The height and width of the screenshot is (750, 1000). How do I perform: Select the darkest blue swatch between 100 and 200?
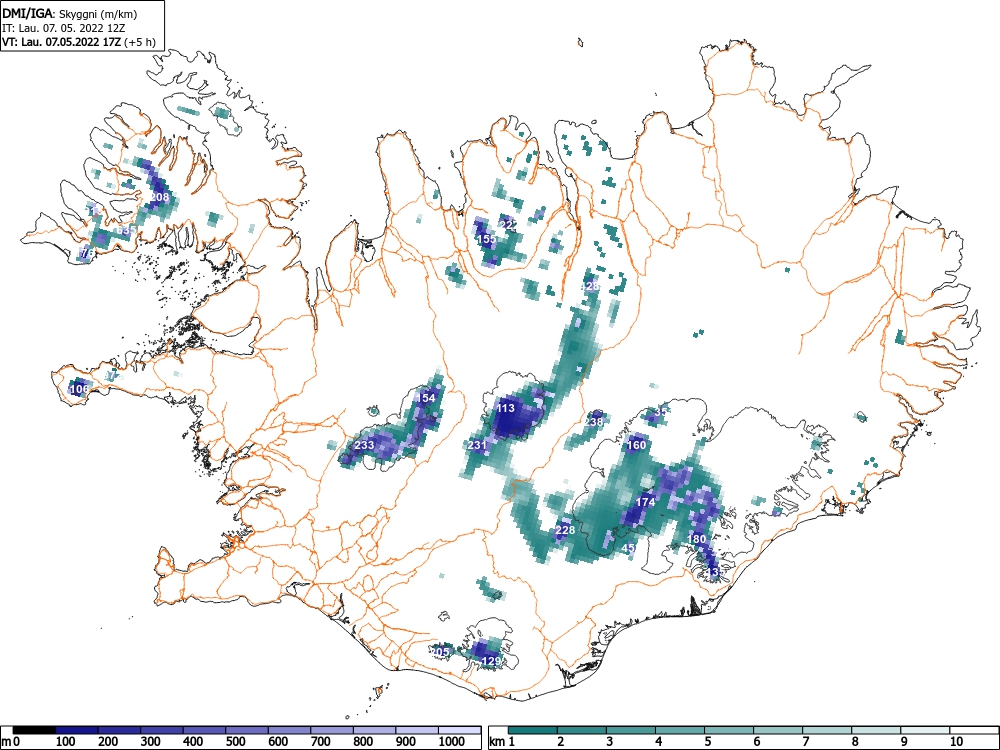[x=77, y=730]
